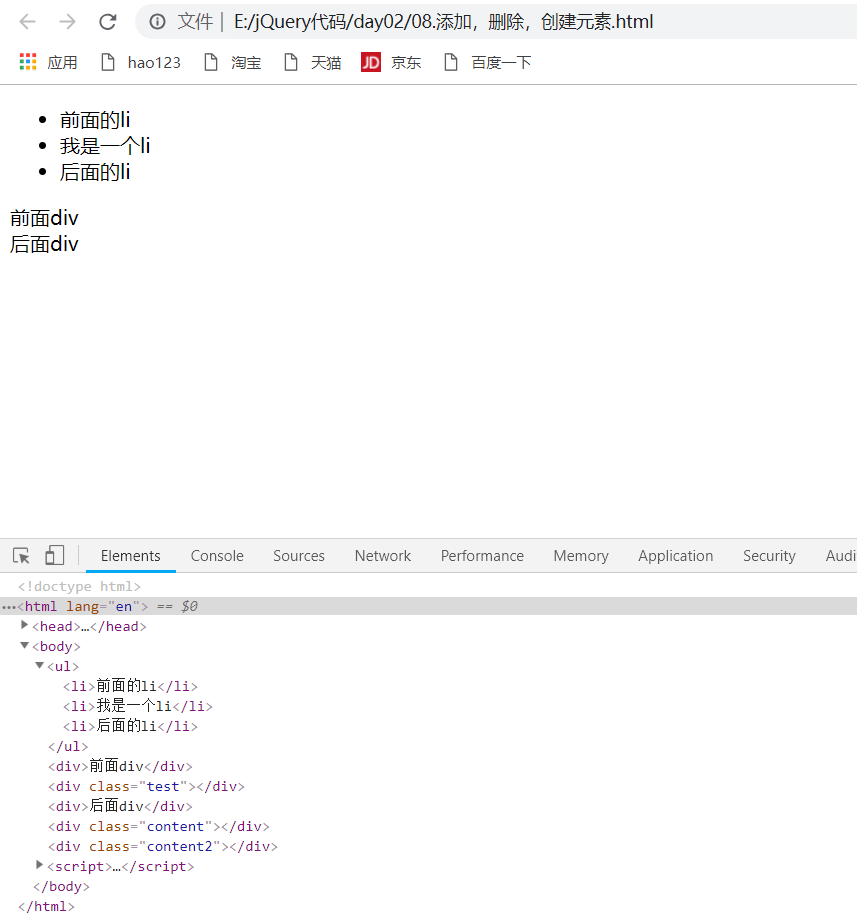
Task: Select the <div>后面div</div> node
Action: (x=121, y=806)
